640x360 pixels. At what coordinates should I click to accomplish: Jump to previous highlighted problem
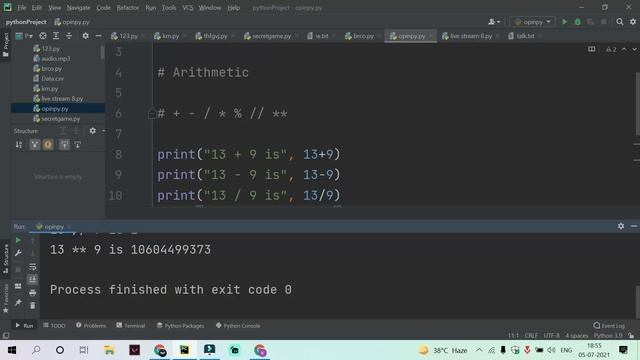(624, 49)
